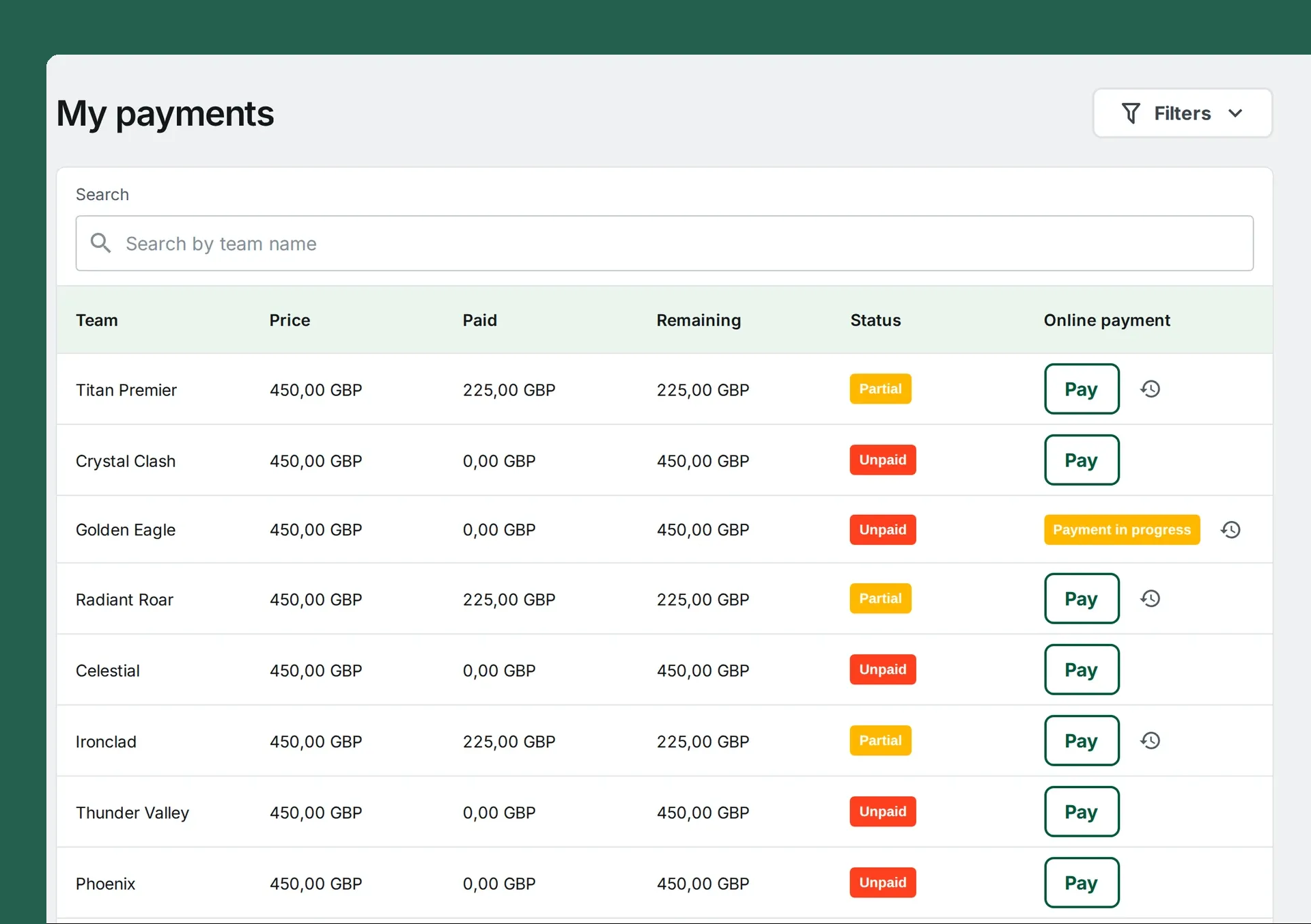Click the Unpaid status badge for Celestial
The height and width of the screenshot is (924, 1311).
point(883,670)
